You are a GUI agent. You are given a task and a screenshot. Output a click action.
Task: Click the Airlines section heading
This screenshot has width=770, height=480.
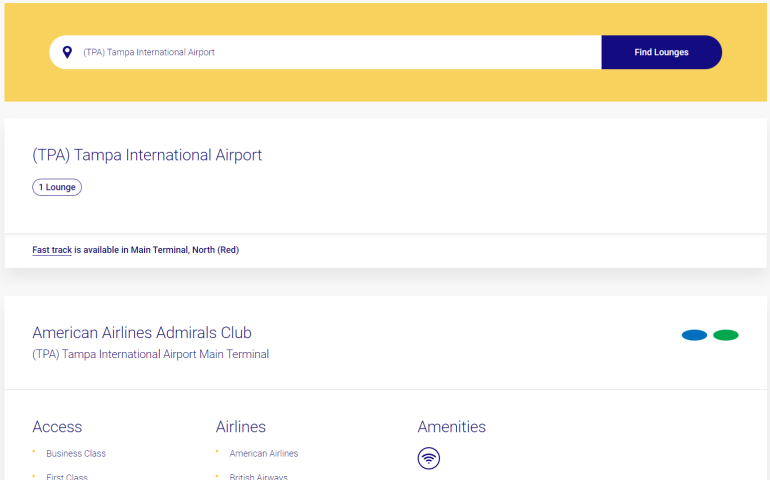(x=241, y=427)
